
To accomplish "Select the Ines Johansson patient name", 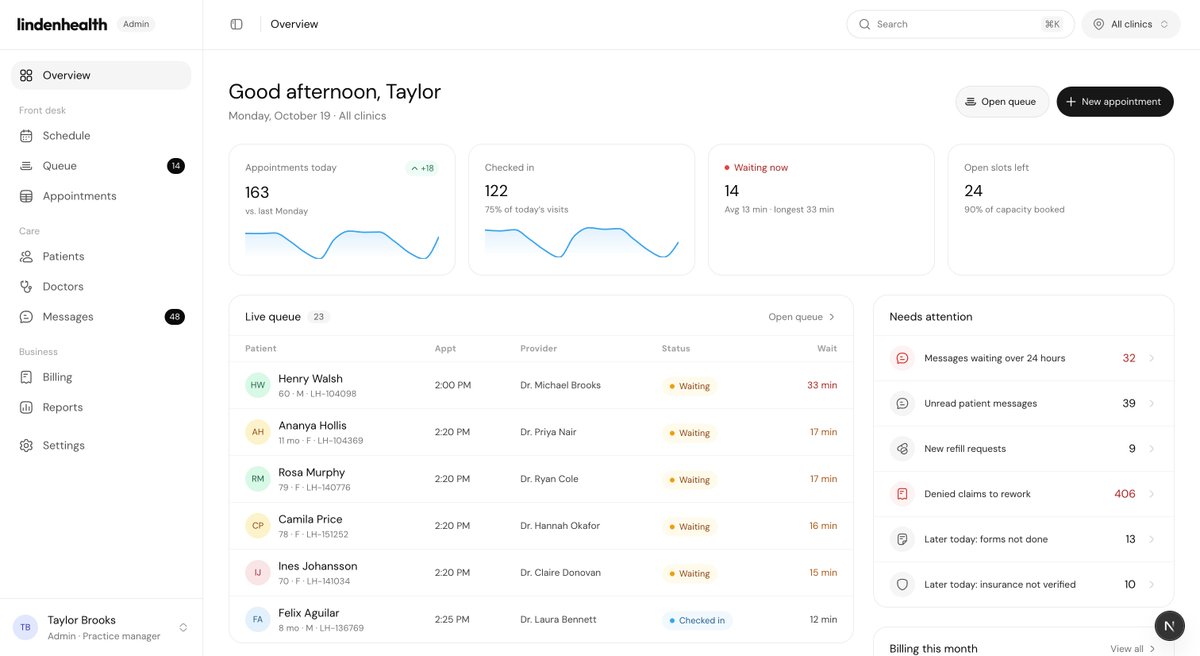I will coord(318,566).
